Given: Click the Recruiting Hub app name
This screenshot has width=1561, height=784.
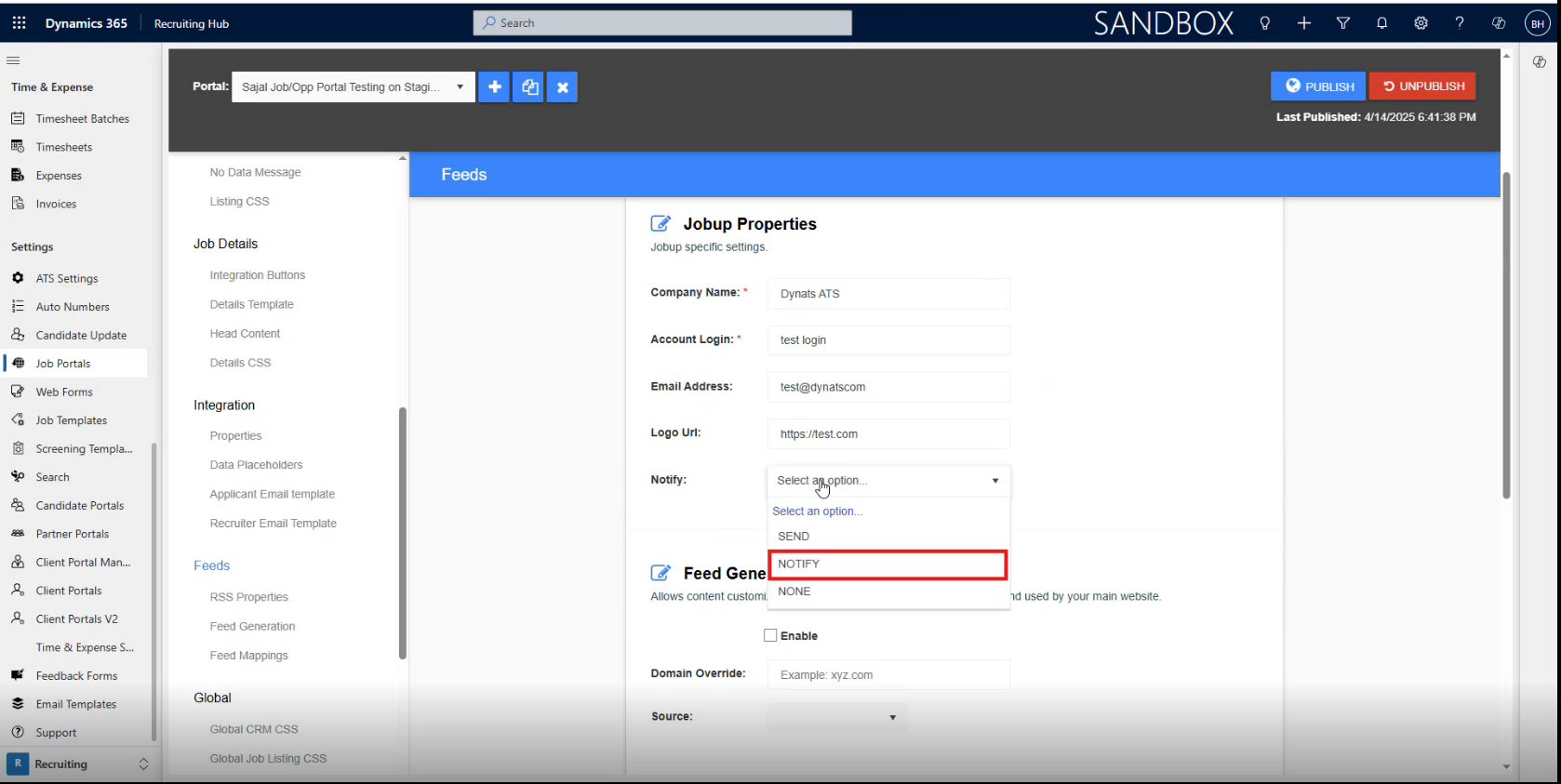Looking at the screenshot, I should [192, 24].
